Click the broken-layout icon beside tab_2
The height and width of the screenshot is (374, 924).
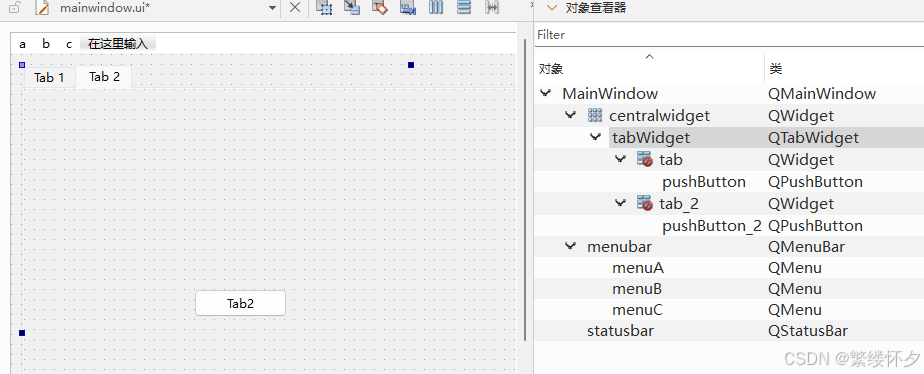pyautogui.click(x=645, y=203)
